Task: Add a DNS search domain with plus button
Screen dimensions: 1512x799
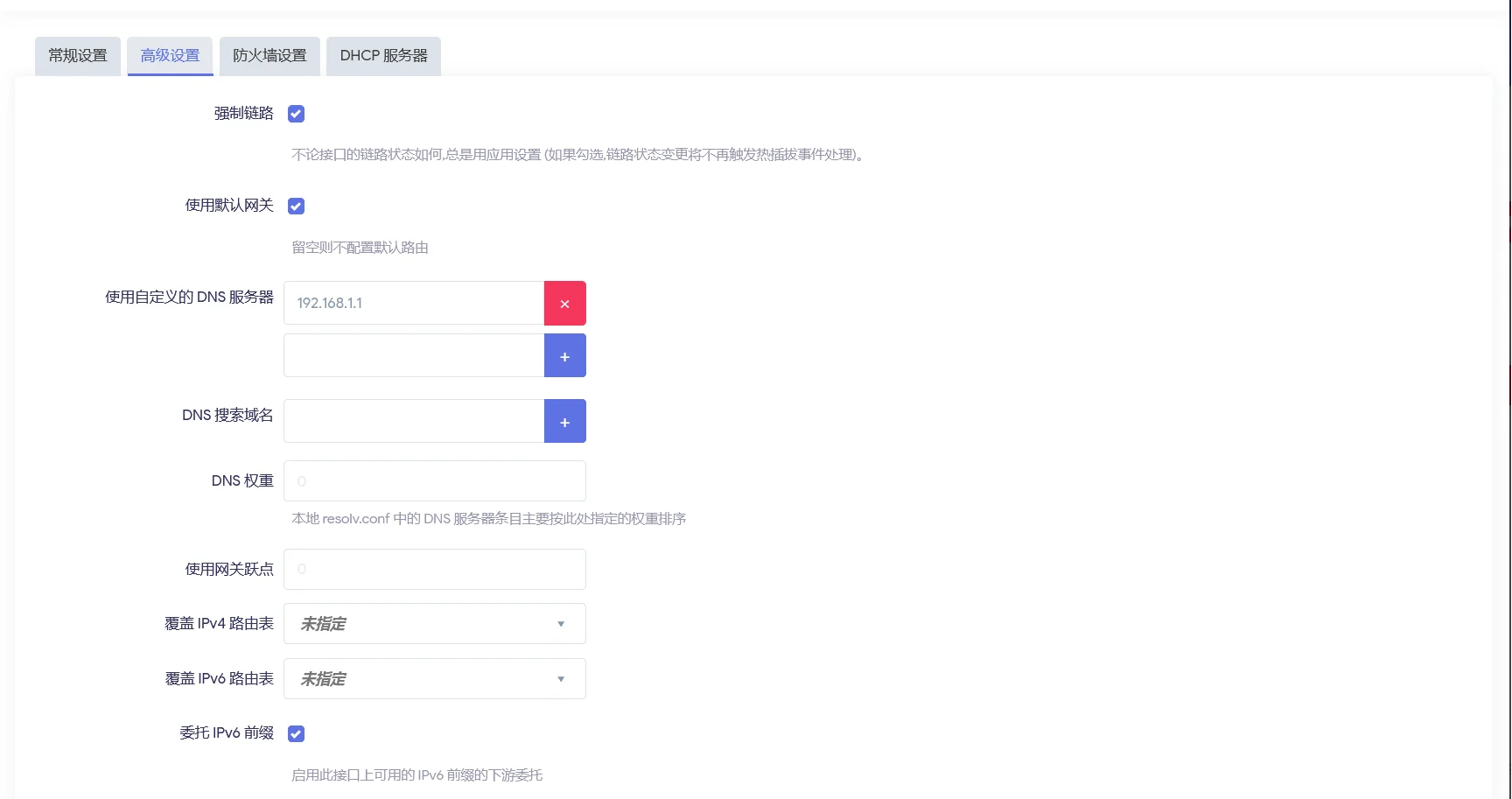Action: coord(565,421)
